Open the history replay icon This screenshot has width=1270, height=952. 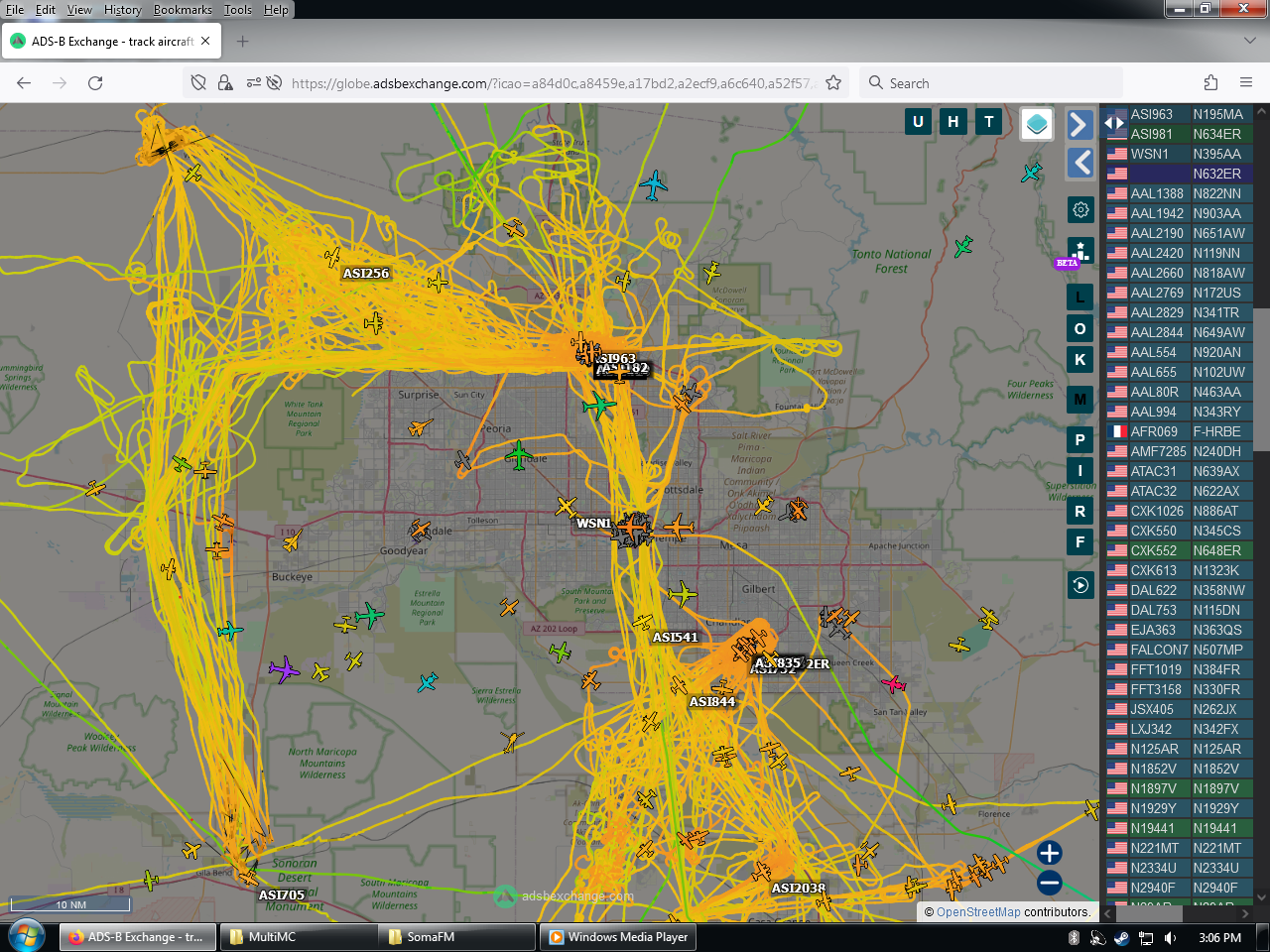1080,585
